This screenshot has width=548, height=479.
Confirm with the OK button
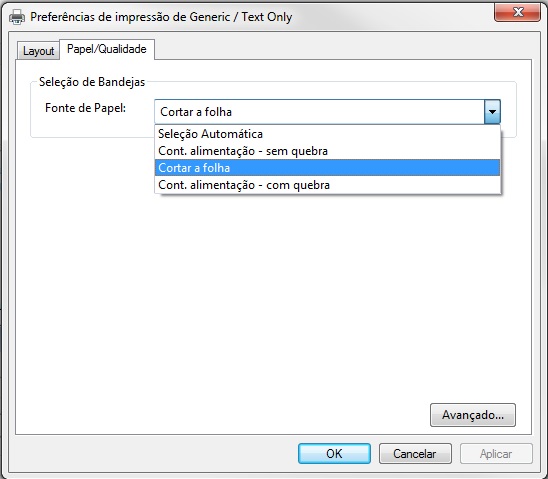(x=334, y=453)
